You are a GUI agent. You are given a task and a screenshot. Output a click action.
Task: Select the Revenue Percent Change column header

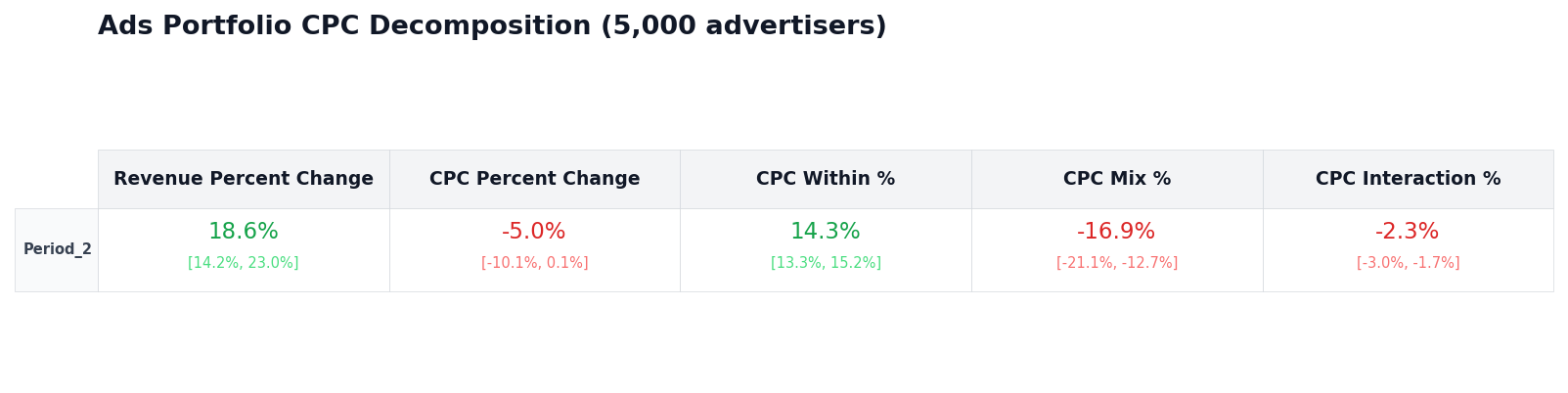click(x=244, y=179)
